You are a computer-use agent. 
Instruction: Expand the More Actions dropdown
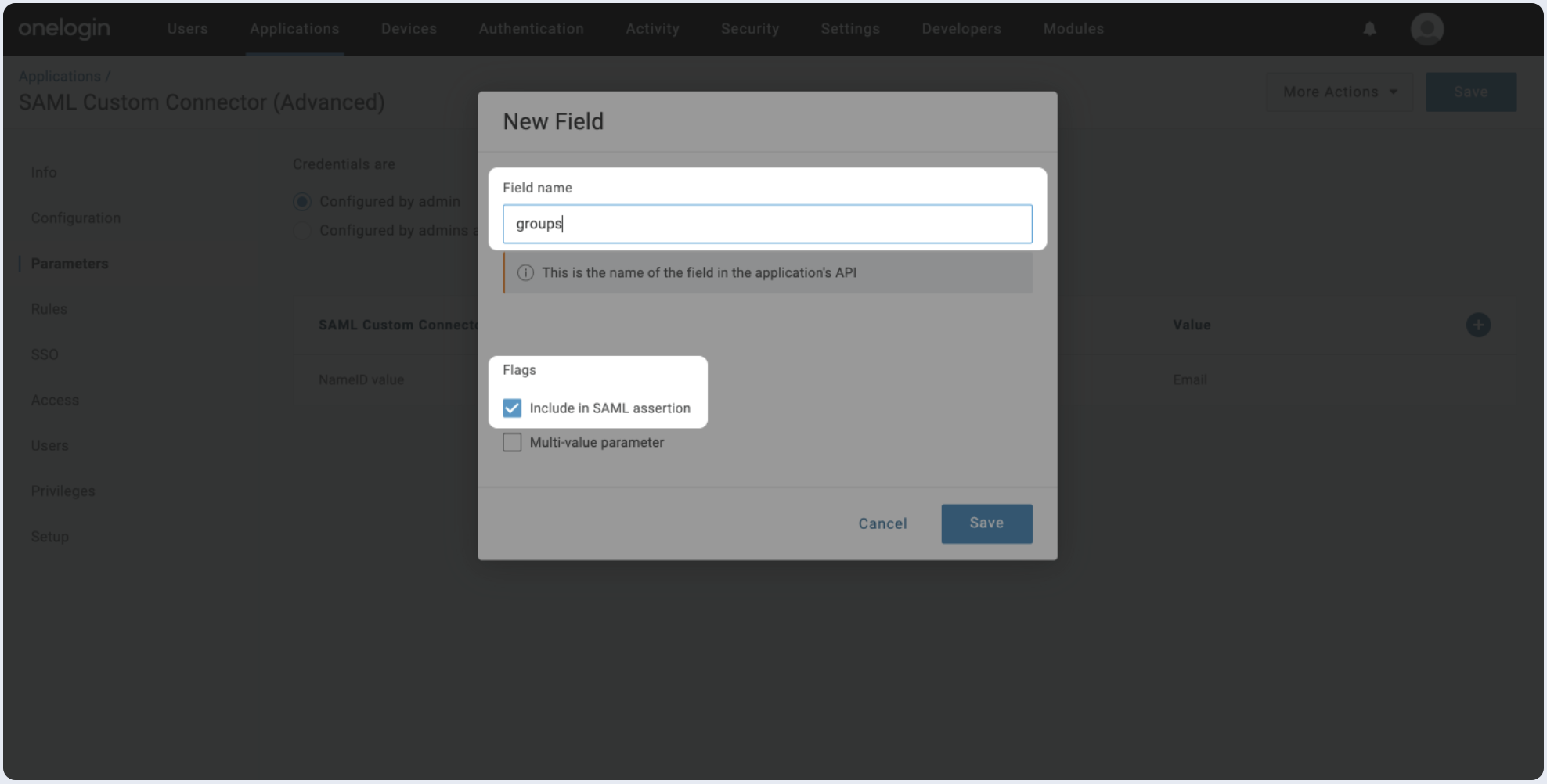(1340, 92)
